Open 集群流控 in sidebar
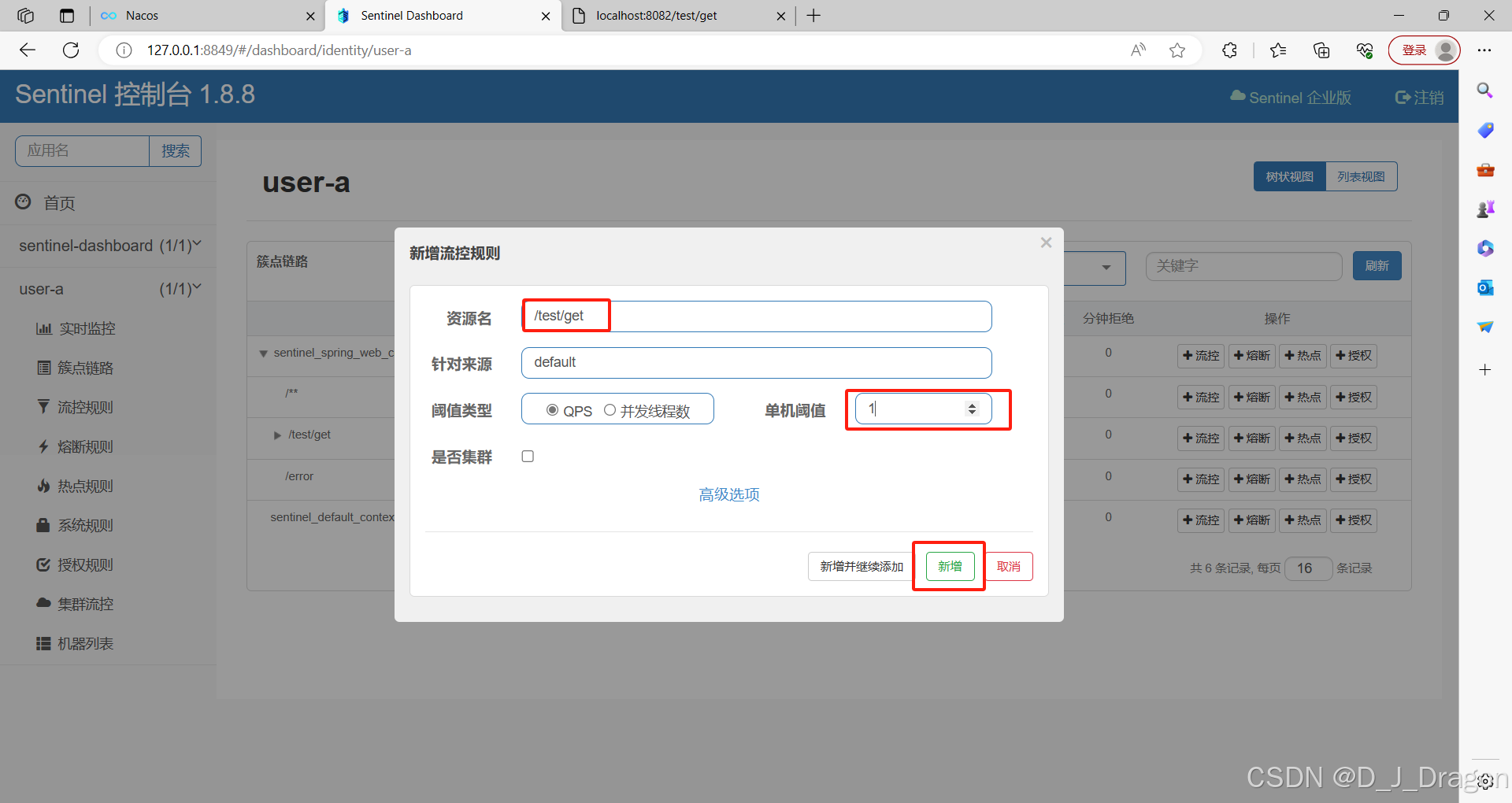This screenshot has width=1512, height=803. pyautogui.click(x=87, y=604)
